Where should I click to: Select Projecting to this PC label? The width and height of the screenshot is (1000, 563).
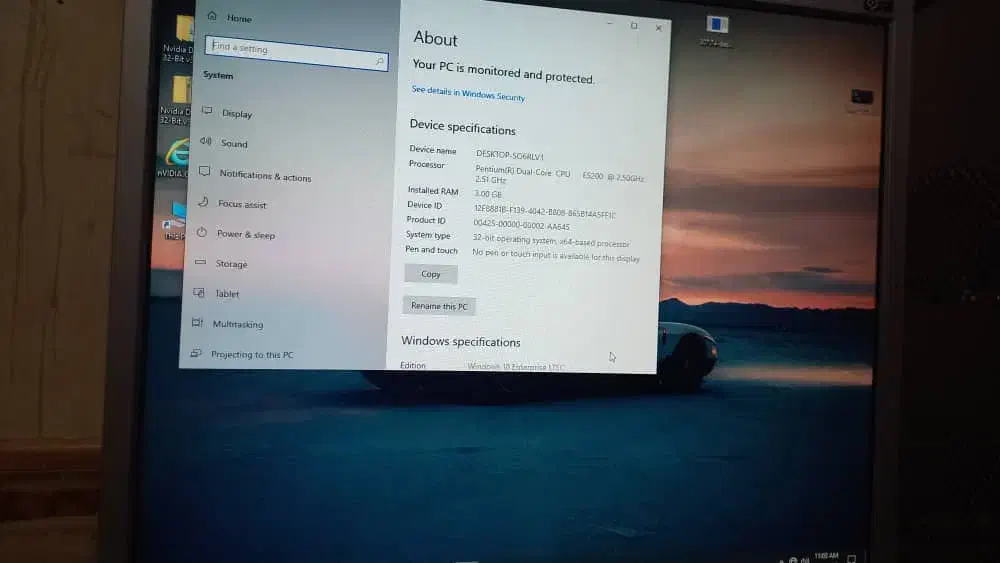pos(253,355)
